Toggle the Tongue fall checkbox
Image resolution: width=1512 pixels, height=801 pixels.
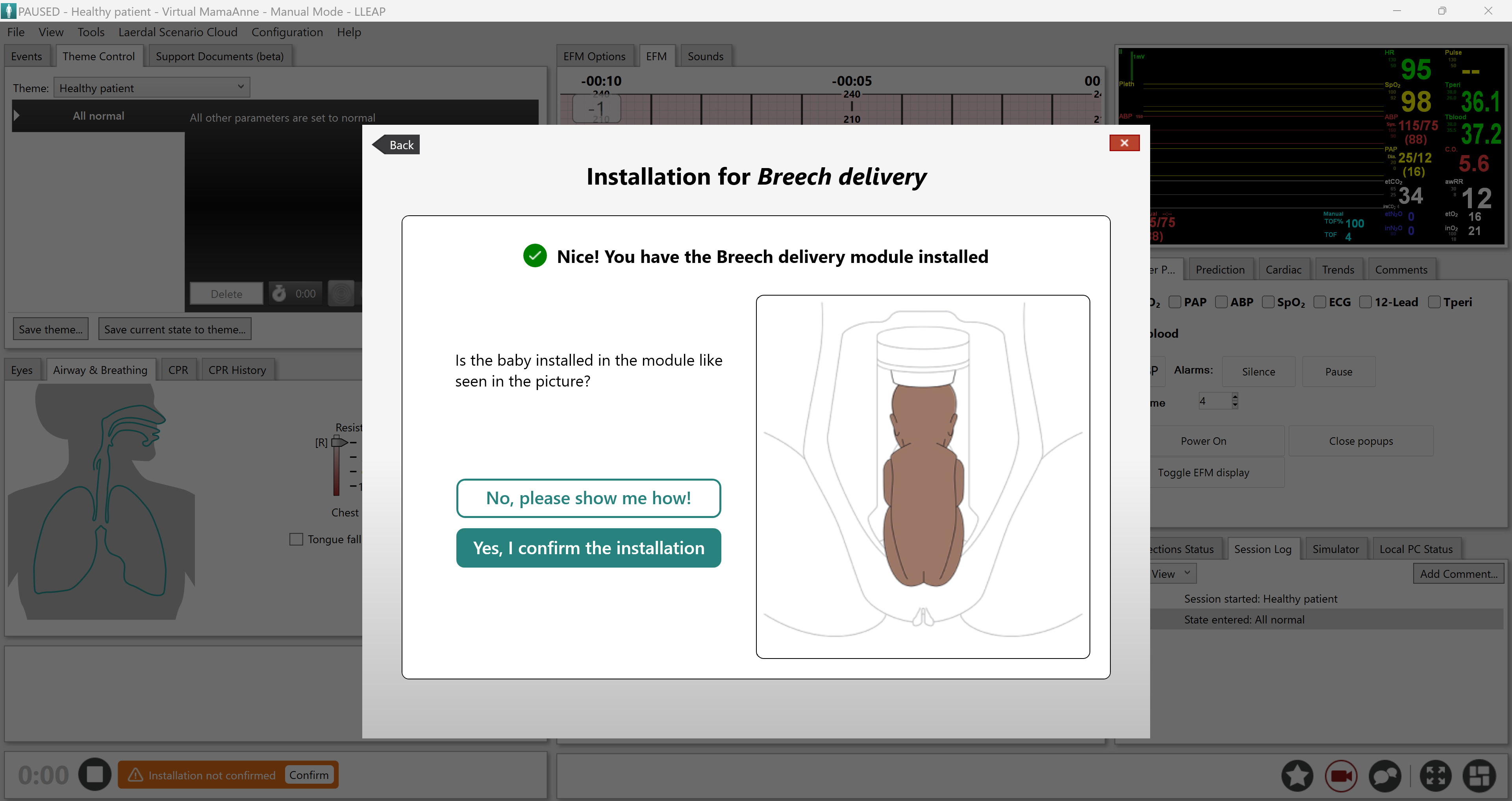[296, 539]
